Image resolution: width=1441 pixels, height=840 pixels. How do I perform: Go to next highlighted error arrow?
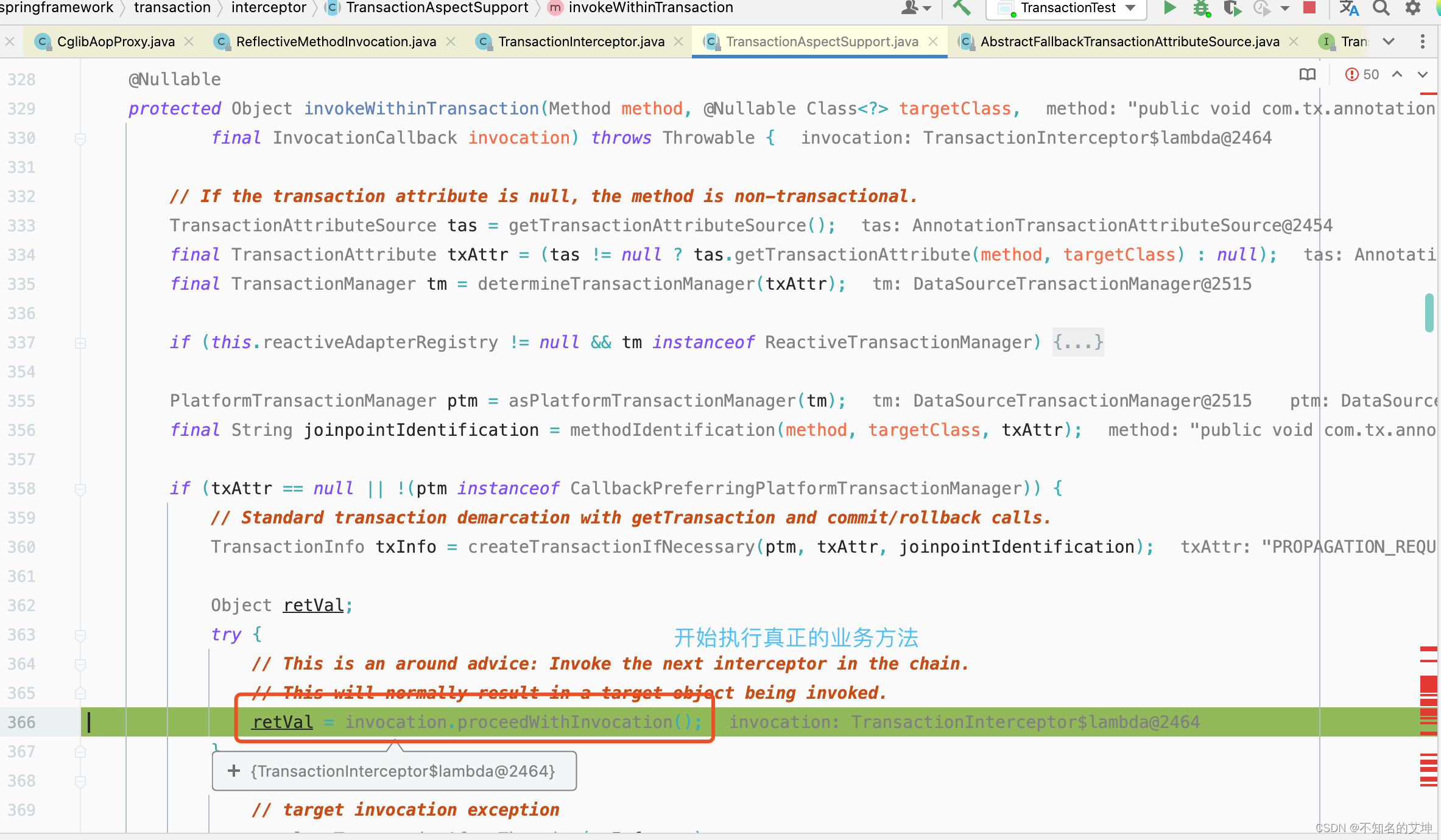[x=1423, y=74]
